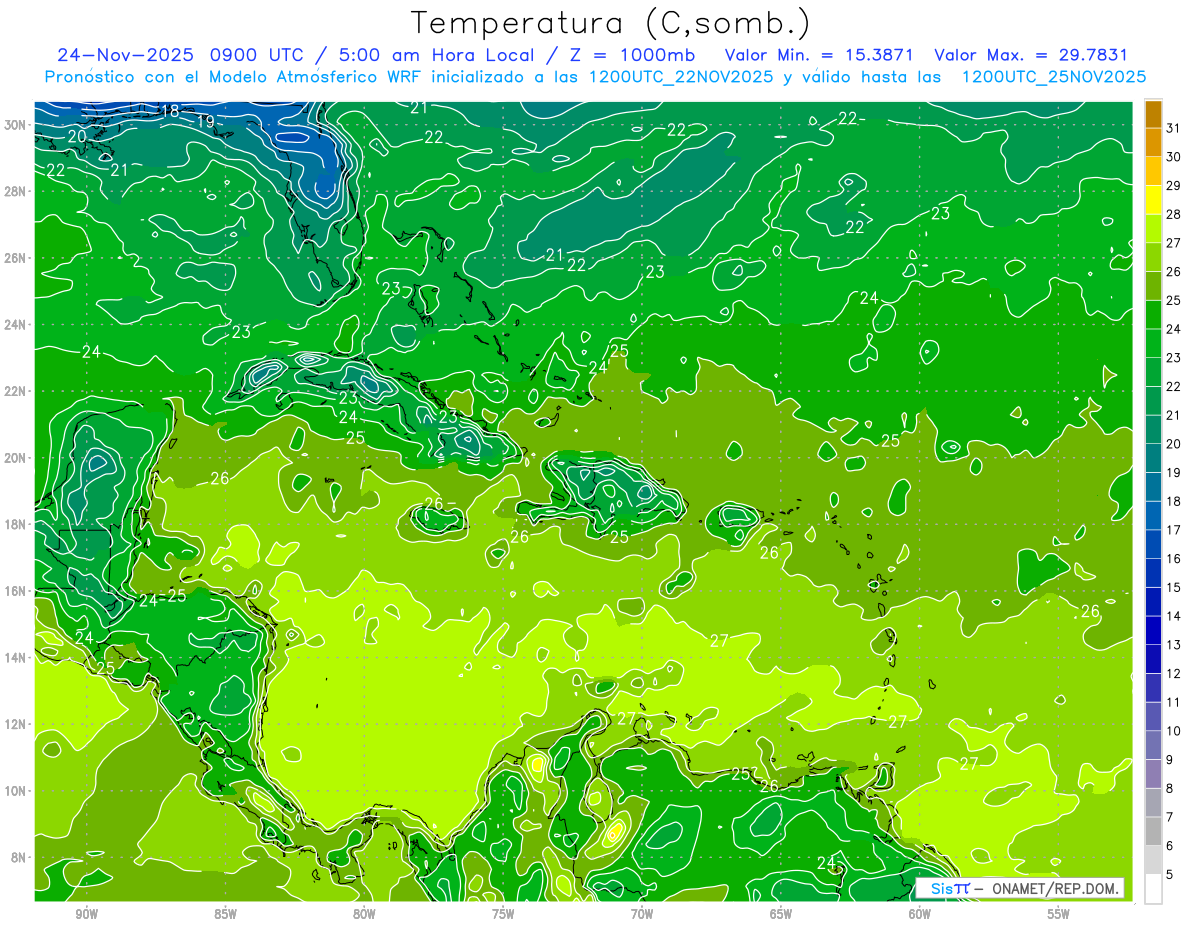Click the legend value "6"
1200x927 pixels.
(1170, 846)
